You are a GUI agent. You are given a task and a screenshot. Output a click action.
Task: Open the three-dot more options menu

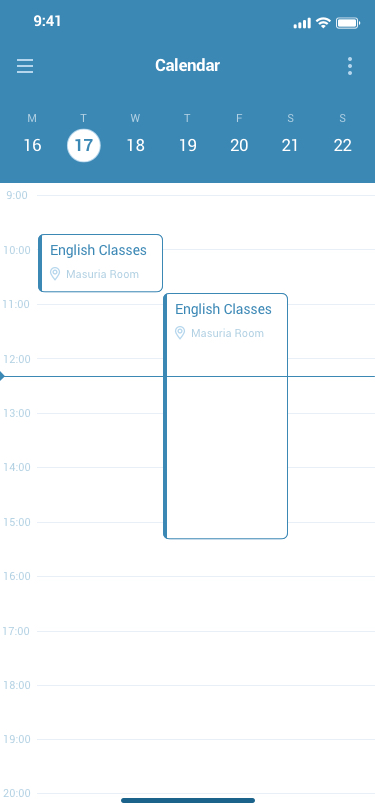(x=350, y=66)
